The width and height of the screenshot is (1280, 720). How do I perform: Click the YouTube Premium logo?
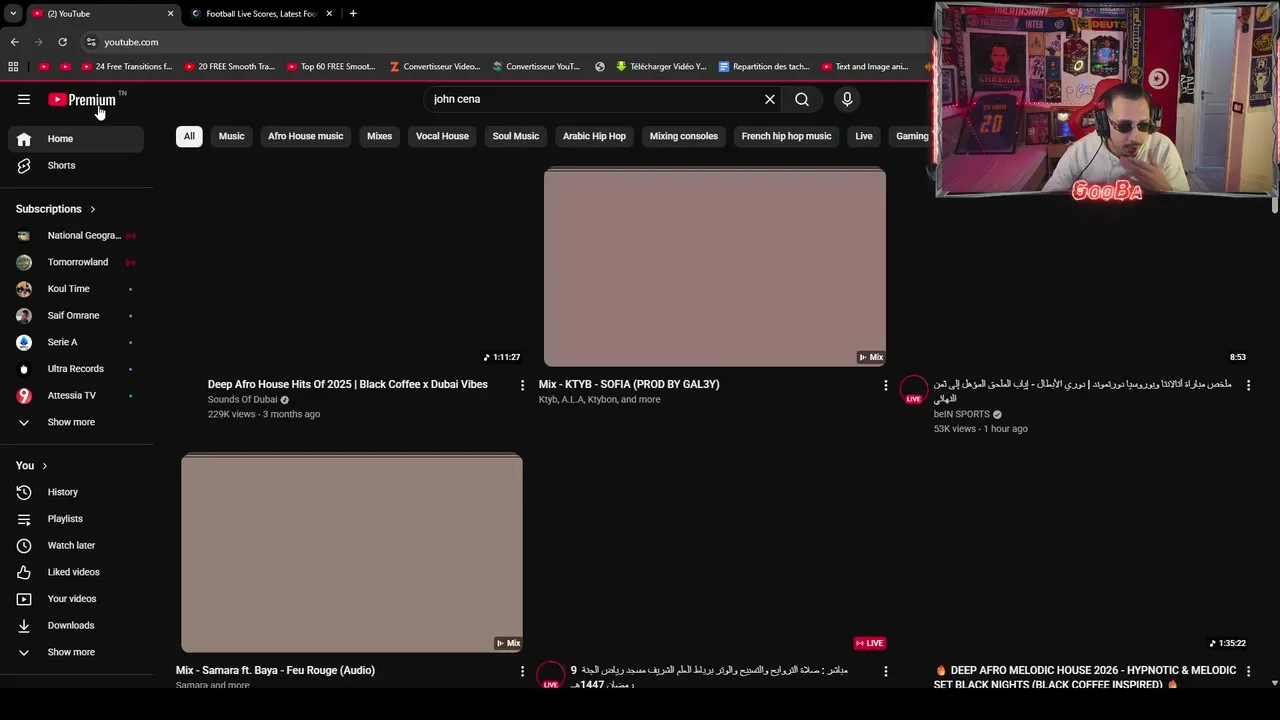[82, 100]
